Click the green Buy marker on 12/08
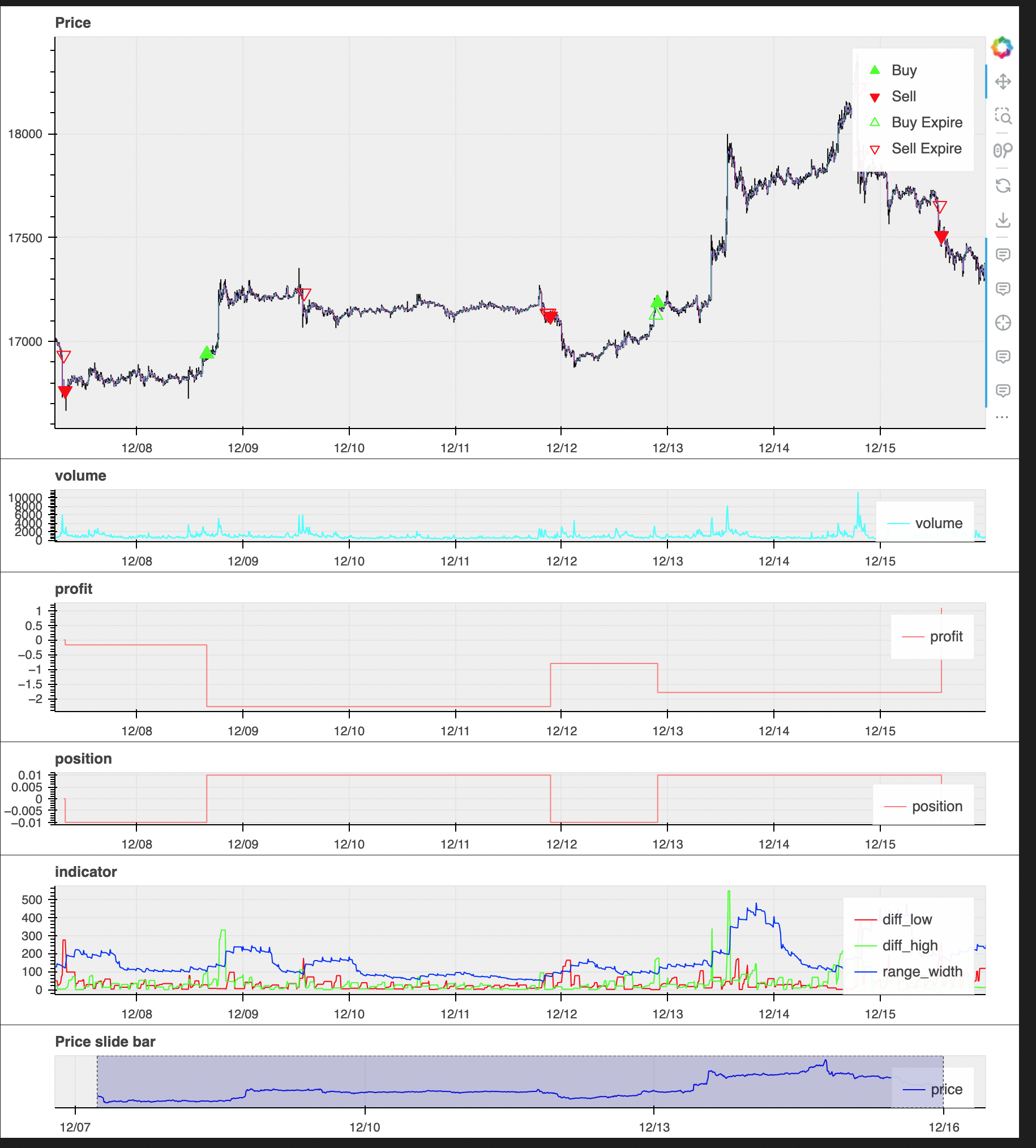Image resolution: width=1036 pixels, height=1148 pixels. click(x=207, y=353)
